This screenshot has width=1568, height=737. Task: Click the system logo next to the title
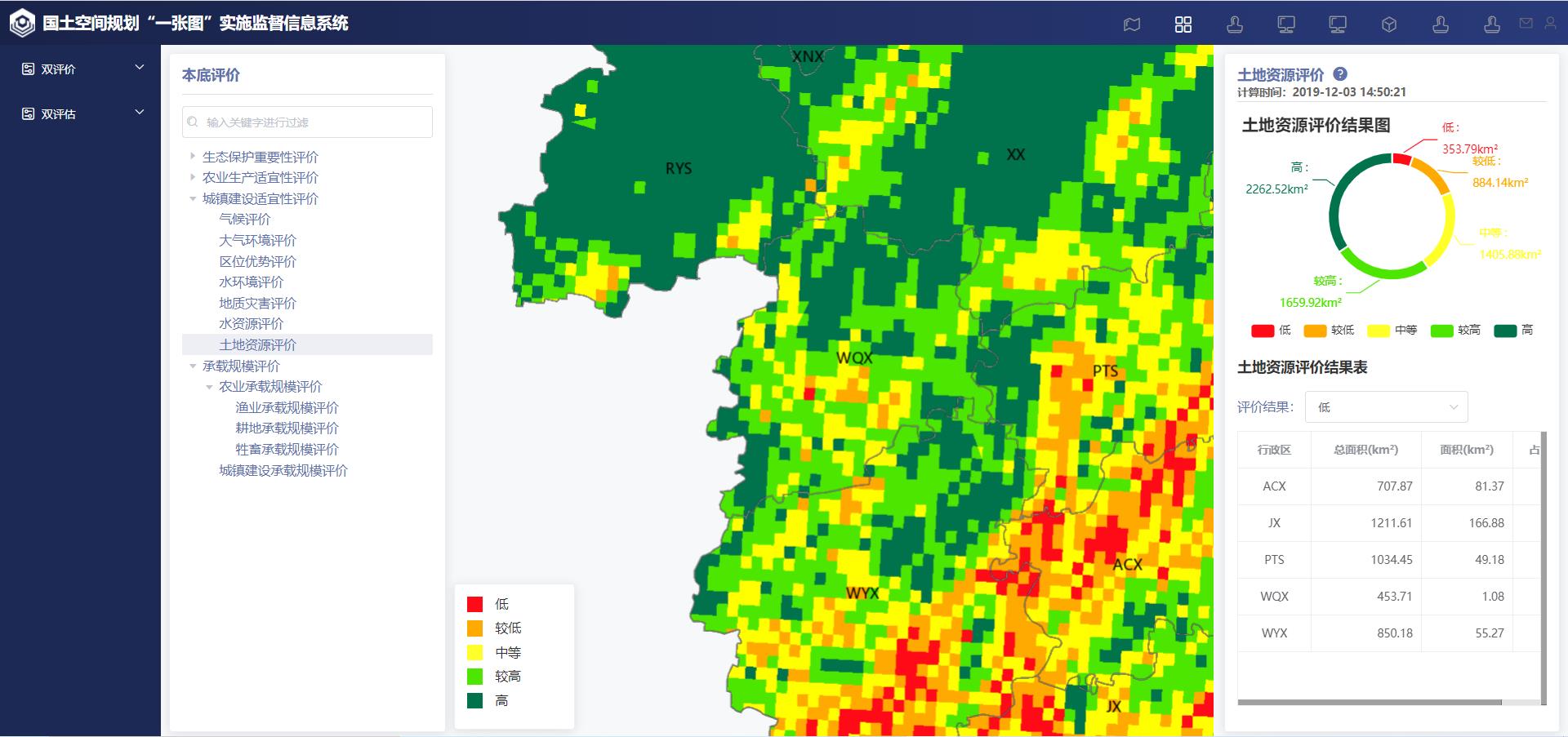click(x=22, y=23)
